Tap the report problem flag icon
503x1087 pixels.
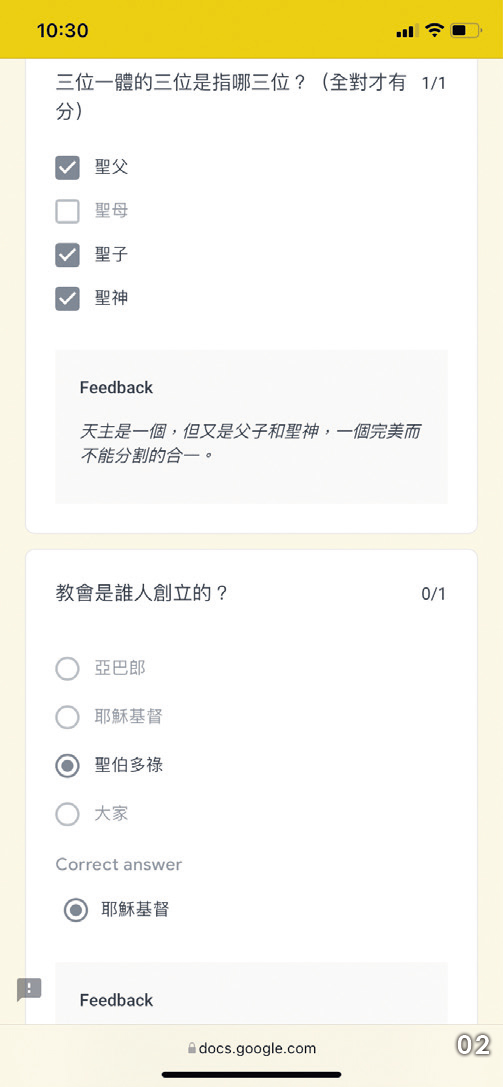point(29,989)
